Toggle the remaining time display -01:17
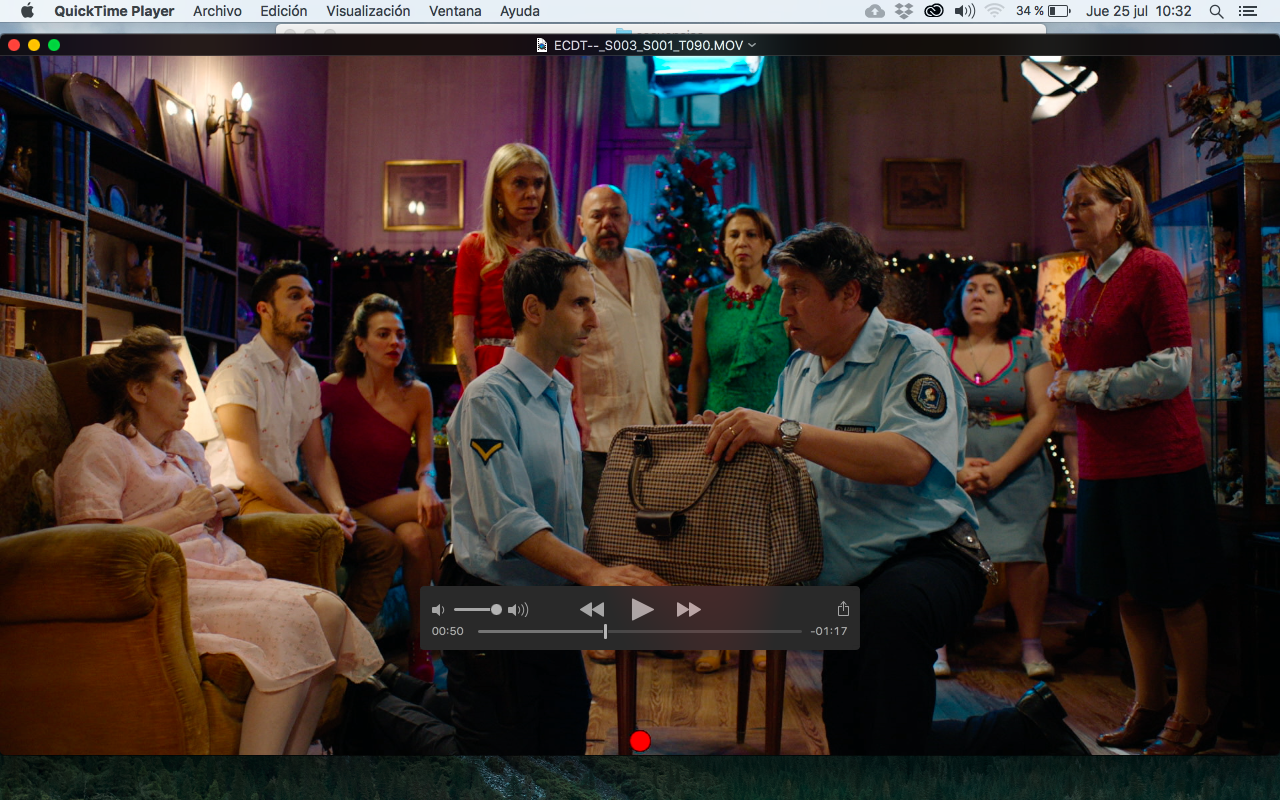1280x800 pixels. coord(829,631)
